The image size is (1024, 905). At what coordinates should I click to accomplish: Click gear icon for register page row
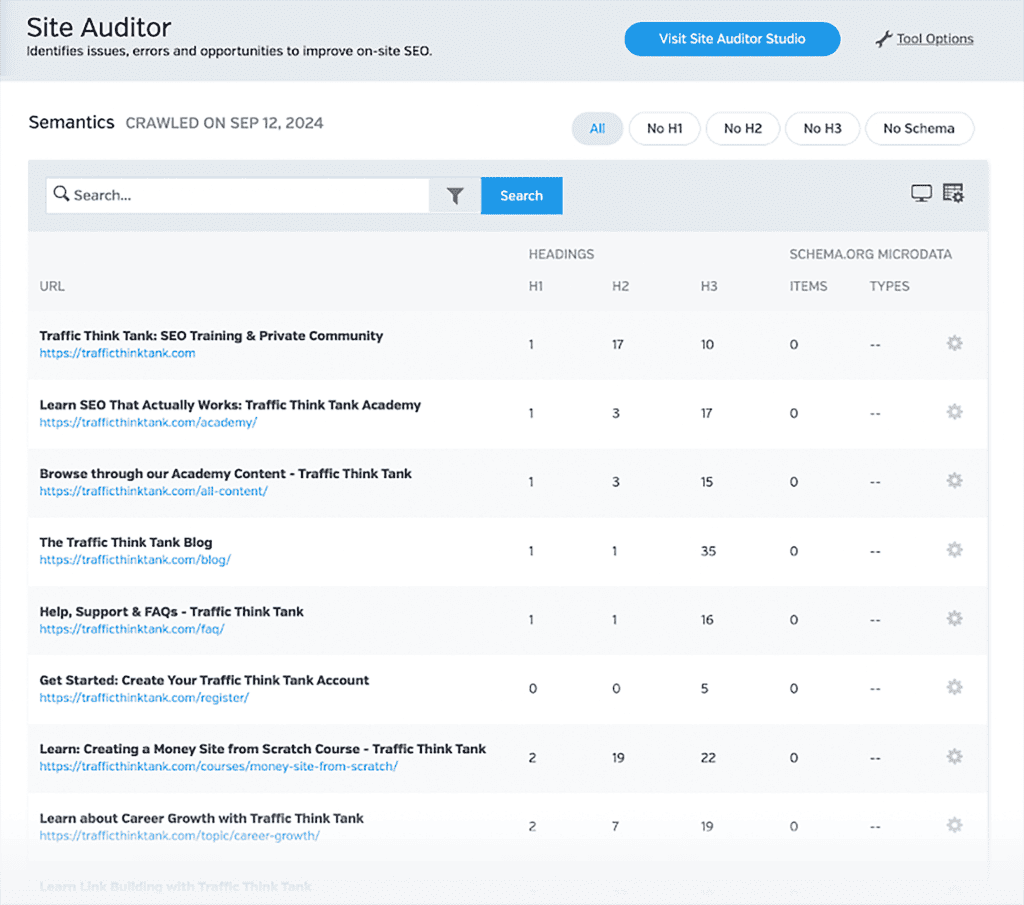point(954,687)
